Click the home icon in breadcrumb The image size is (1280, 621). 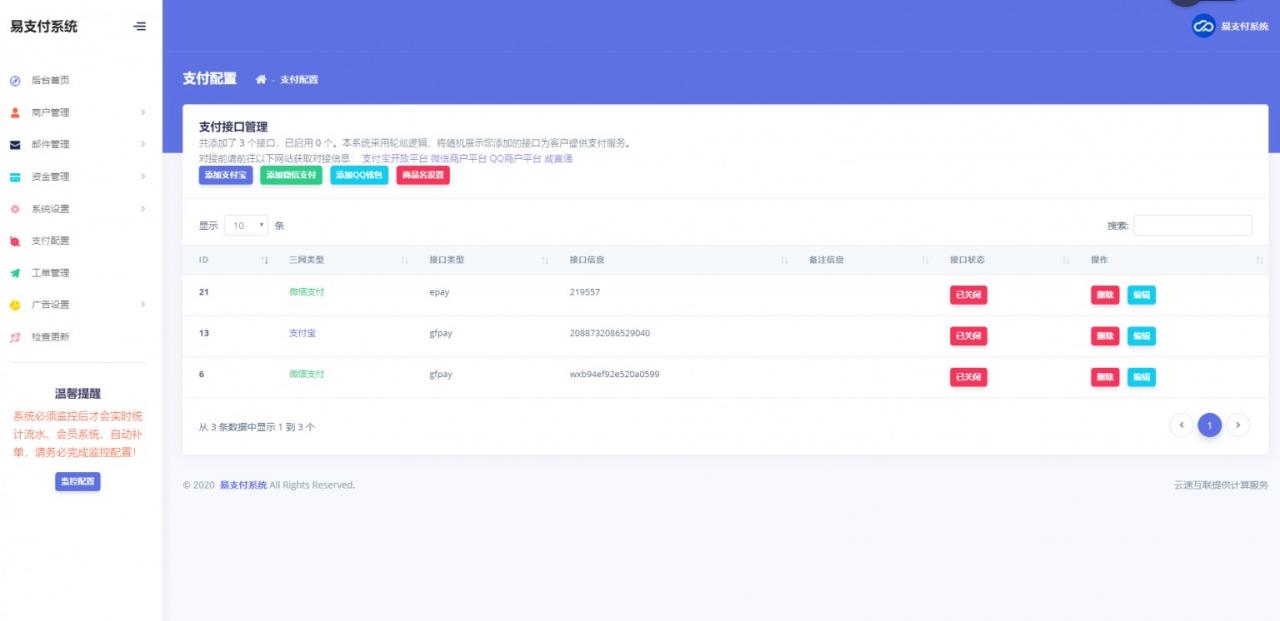coord(261,79)
